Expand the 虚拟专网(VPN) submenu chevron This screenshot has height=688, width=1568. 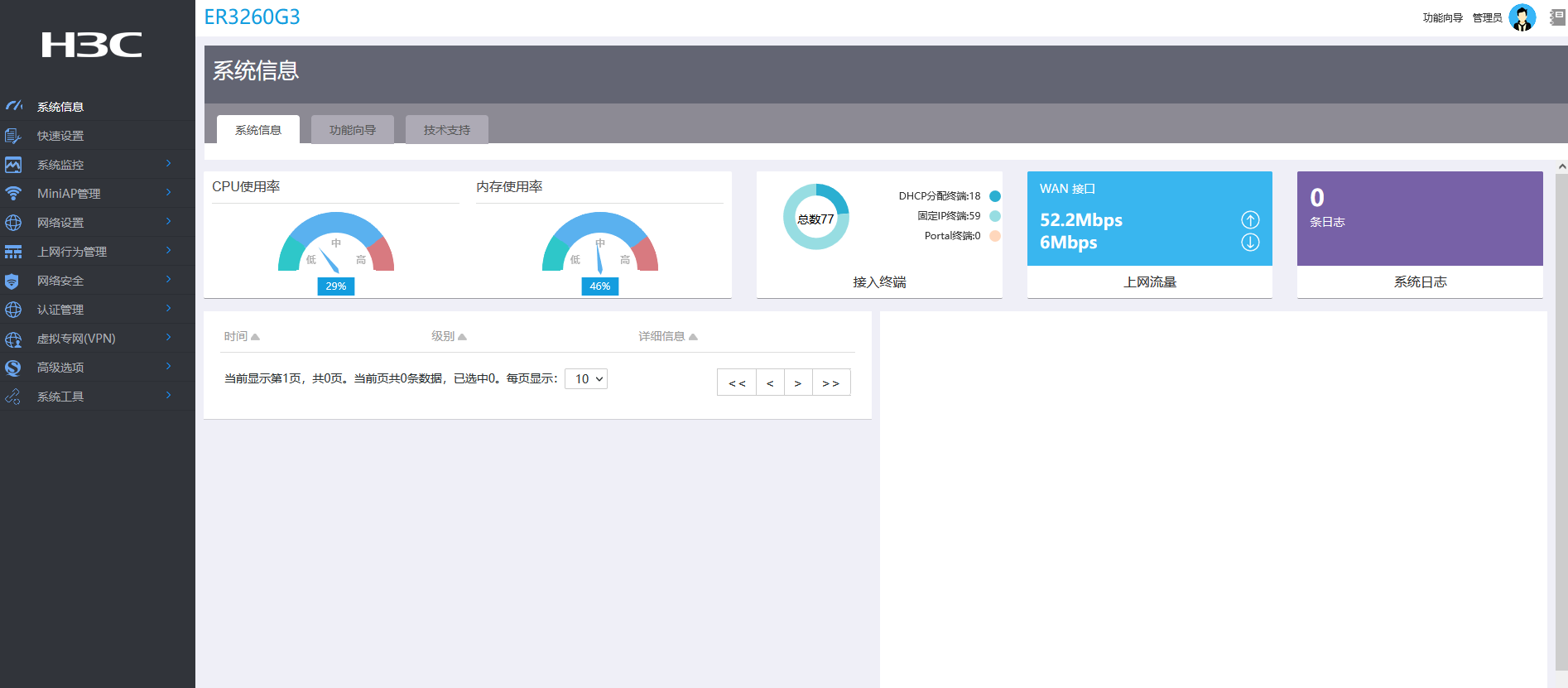click(x=168, y=337)
